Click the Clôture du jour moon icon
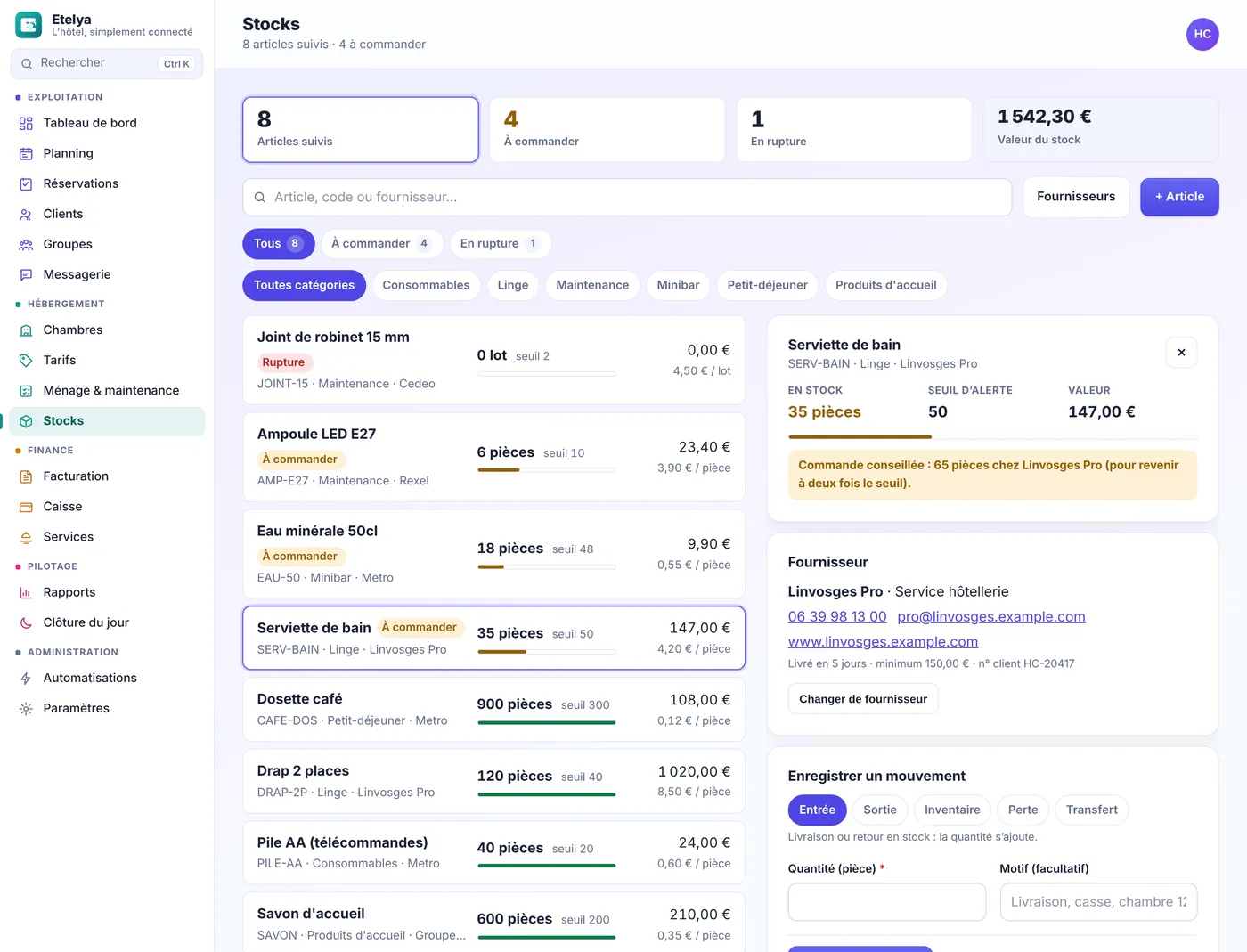Viewport: 1247px width, 952px height. [26, 623]
